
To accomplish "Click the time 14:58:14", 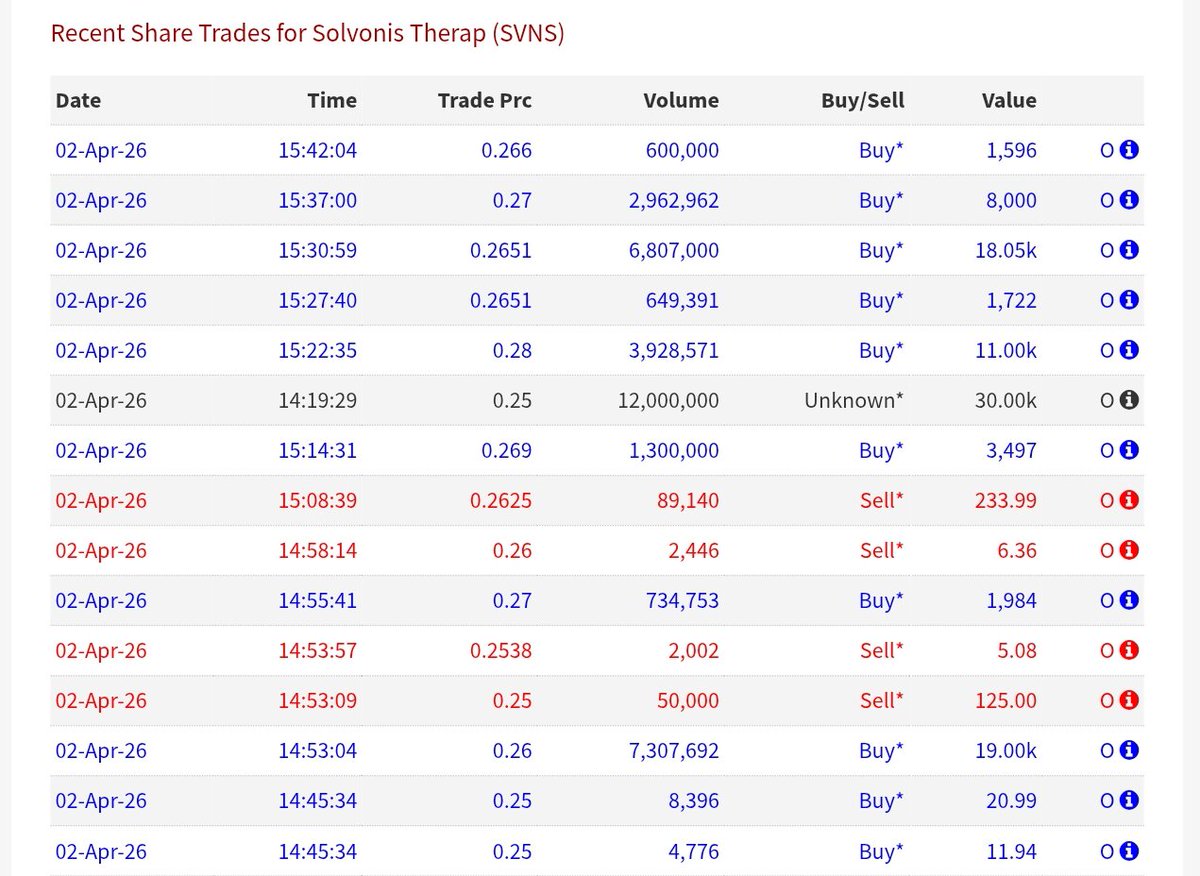I will pyautogui.click(x=317, y=550).
